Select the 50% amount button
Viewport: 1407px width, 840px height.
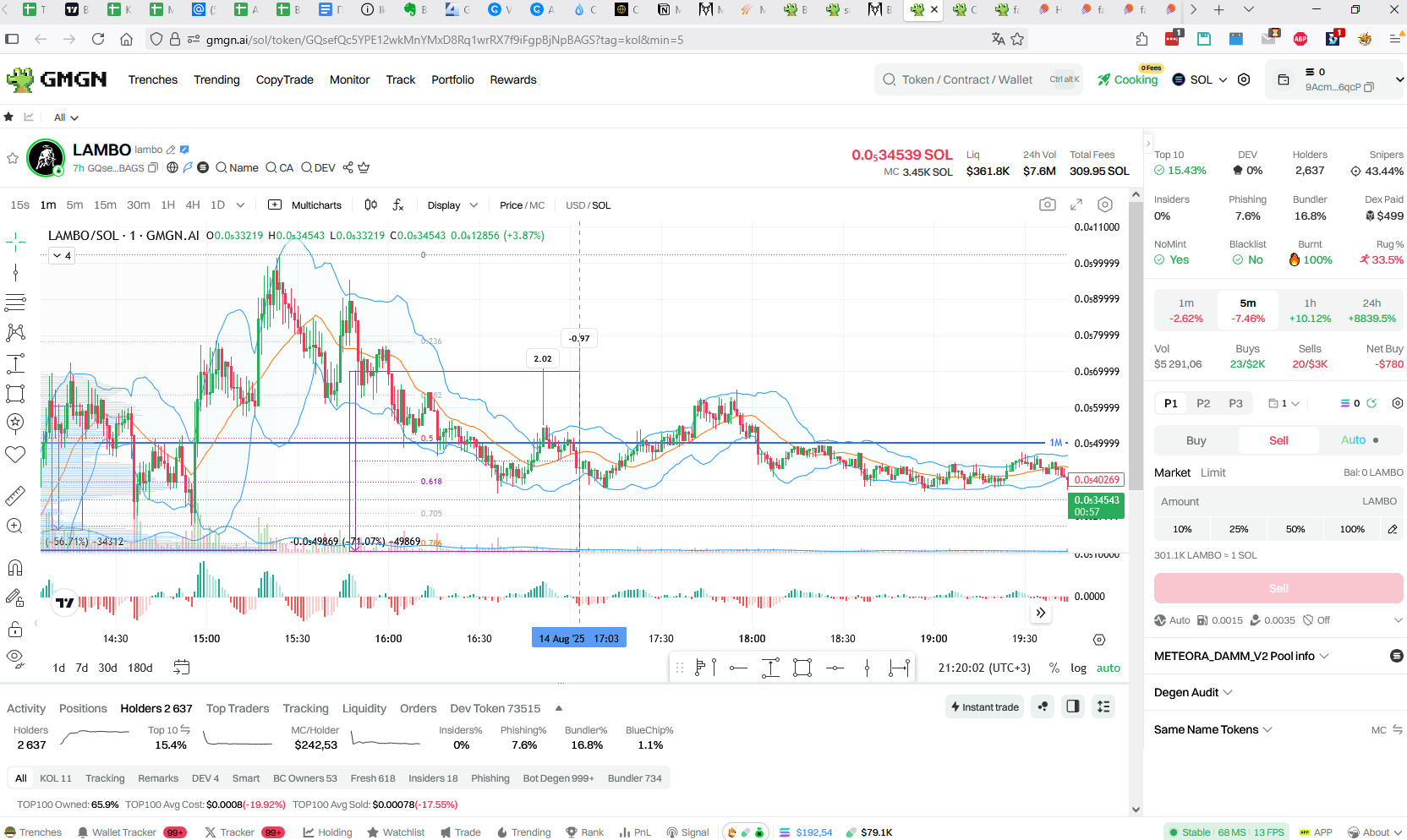pyautogui.click(x=1295, y=529)
